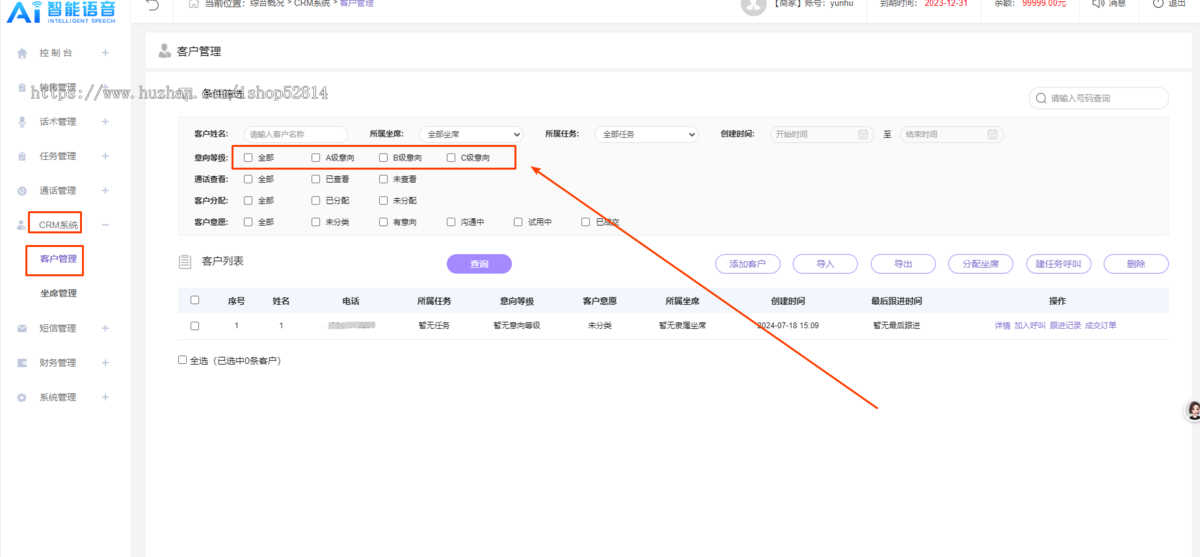Expand 通话管理 with its plus sign
This screenshot has height=557, width=1200.
pyautogui.click(x=105, y=191)
